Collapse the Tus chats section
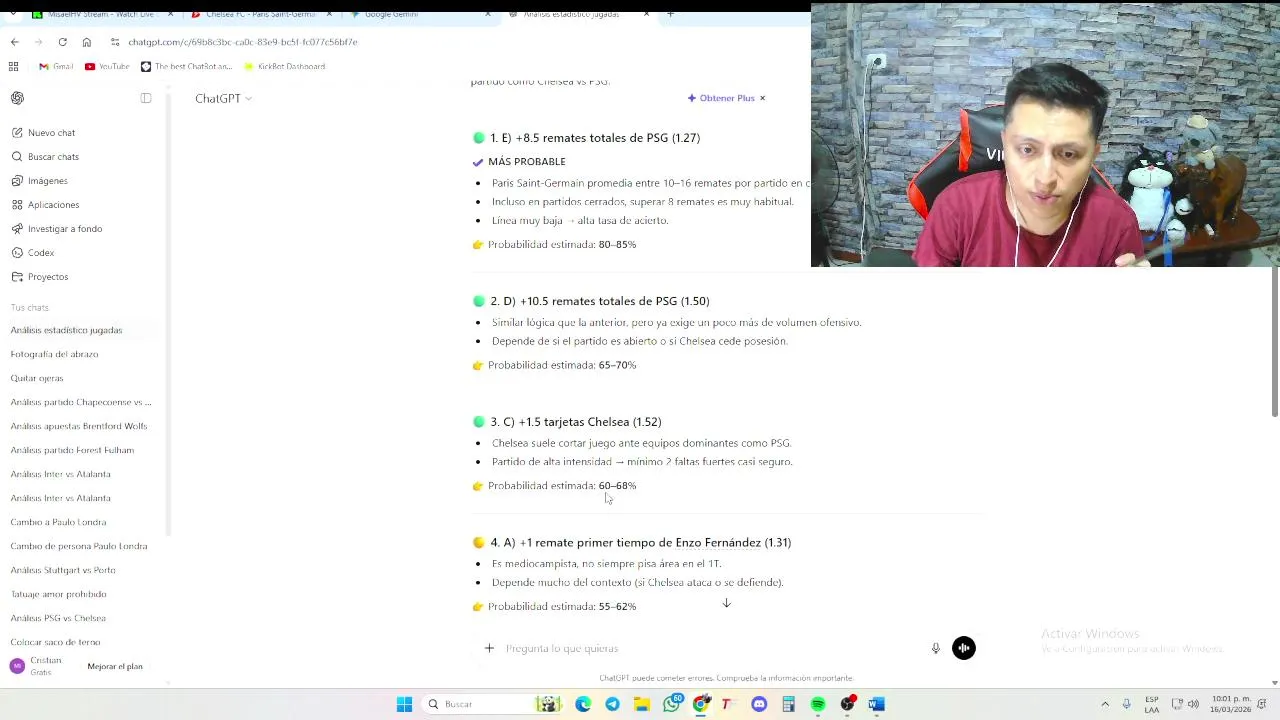 (x=30, y=307)
